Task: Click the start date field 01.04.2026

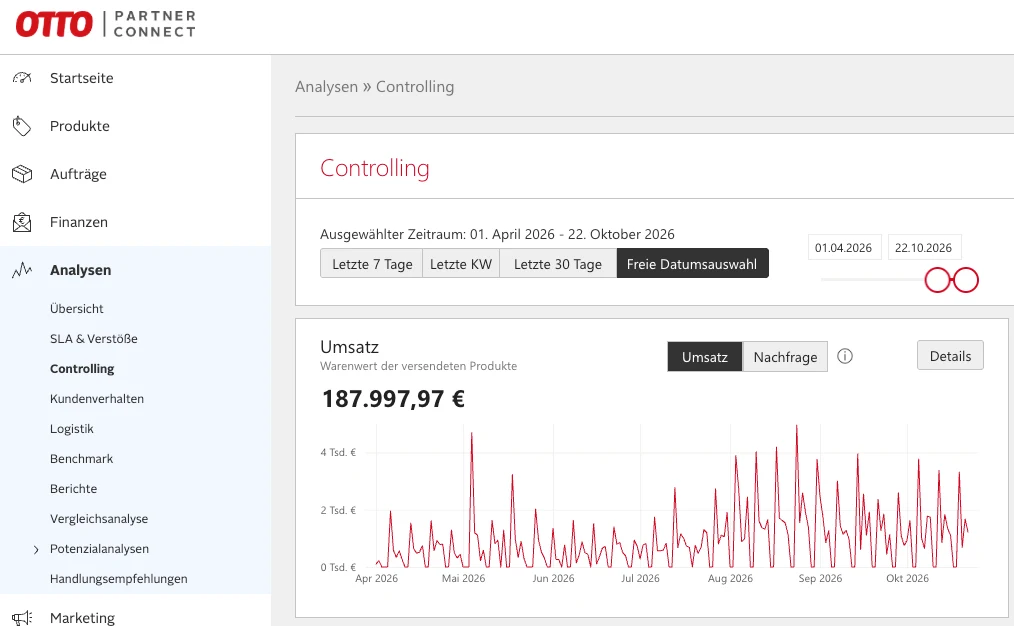Action: coord(844,247)
